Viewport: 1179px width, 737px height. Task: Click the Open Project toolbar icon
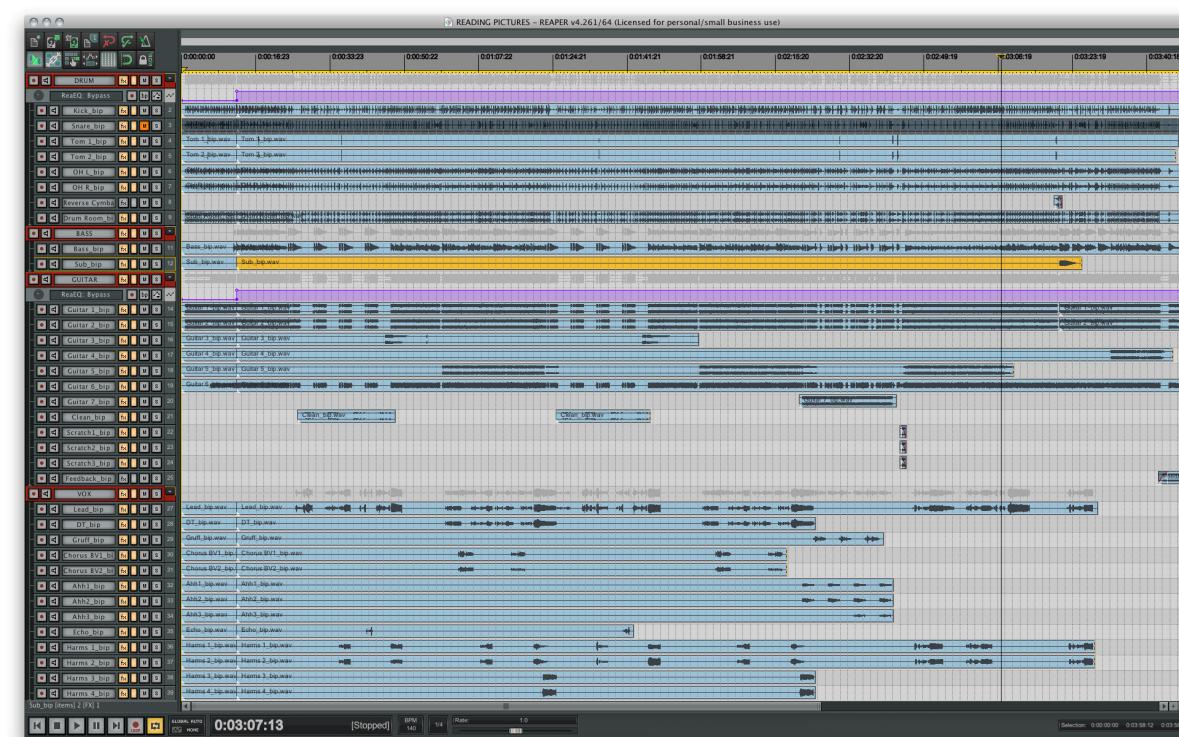pyautogui.click(x=53, y=41)
